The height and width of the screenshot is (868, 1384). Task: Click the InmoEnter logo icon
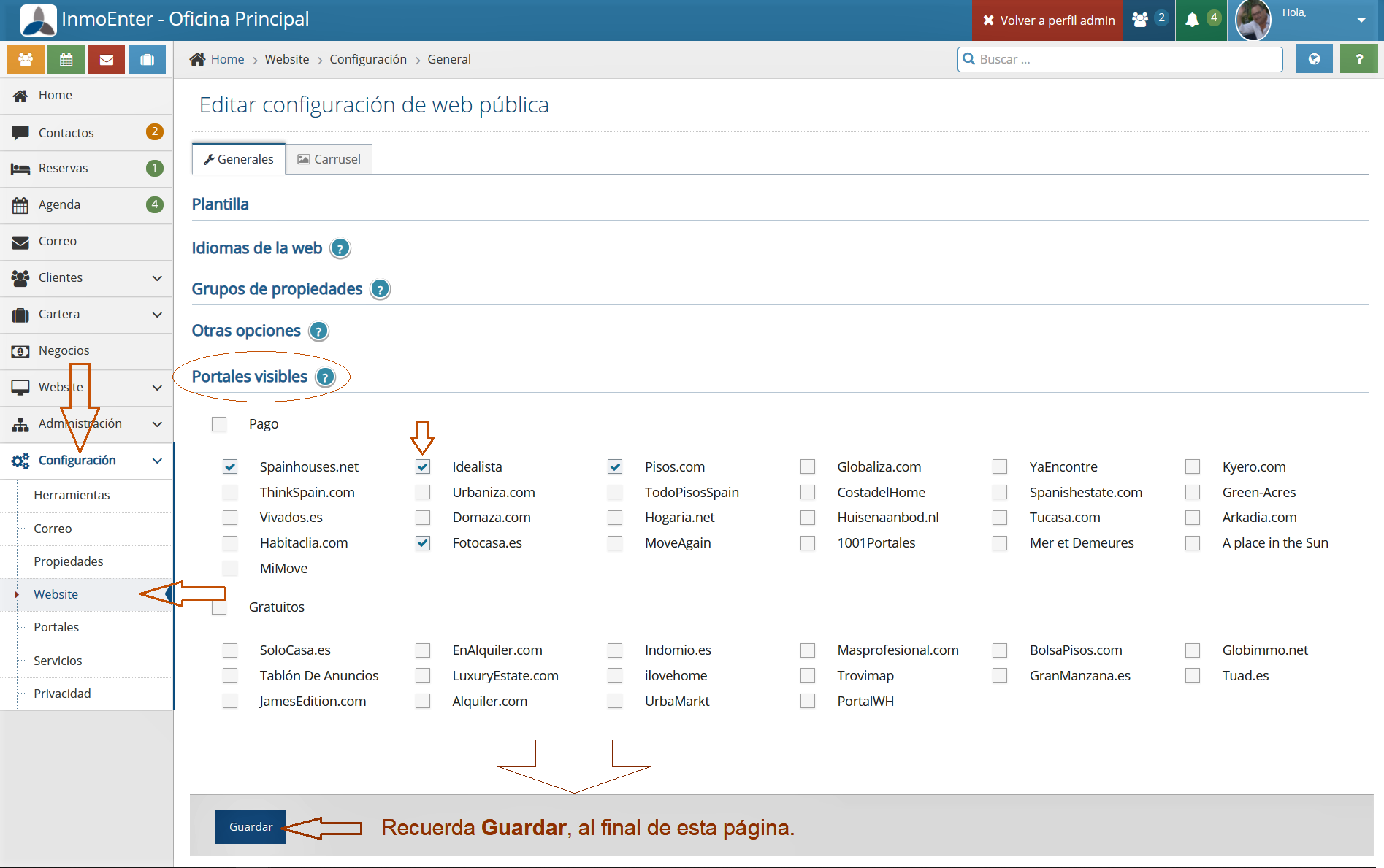point(38,20)
